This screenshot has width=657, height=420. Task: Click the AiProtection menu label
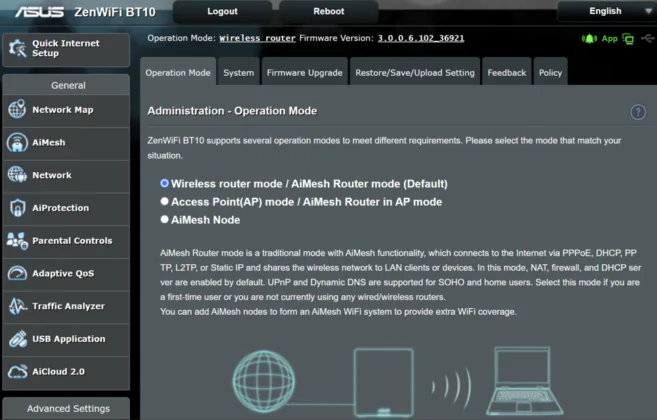click(60, 207)
